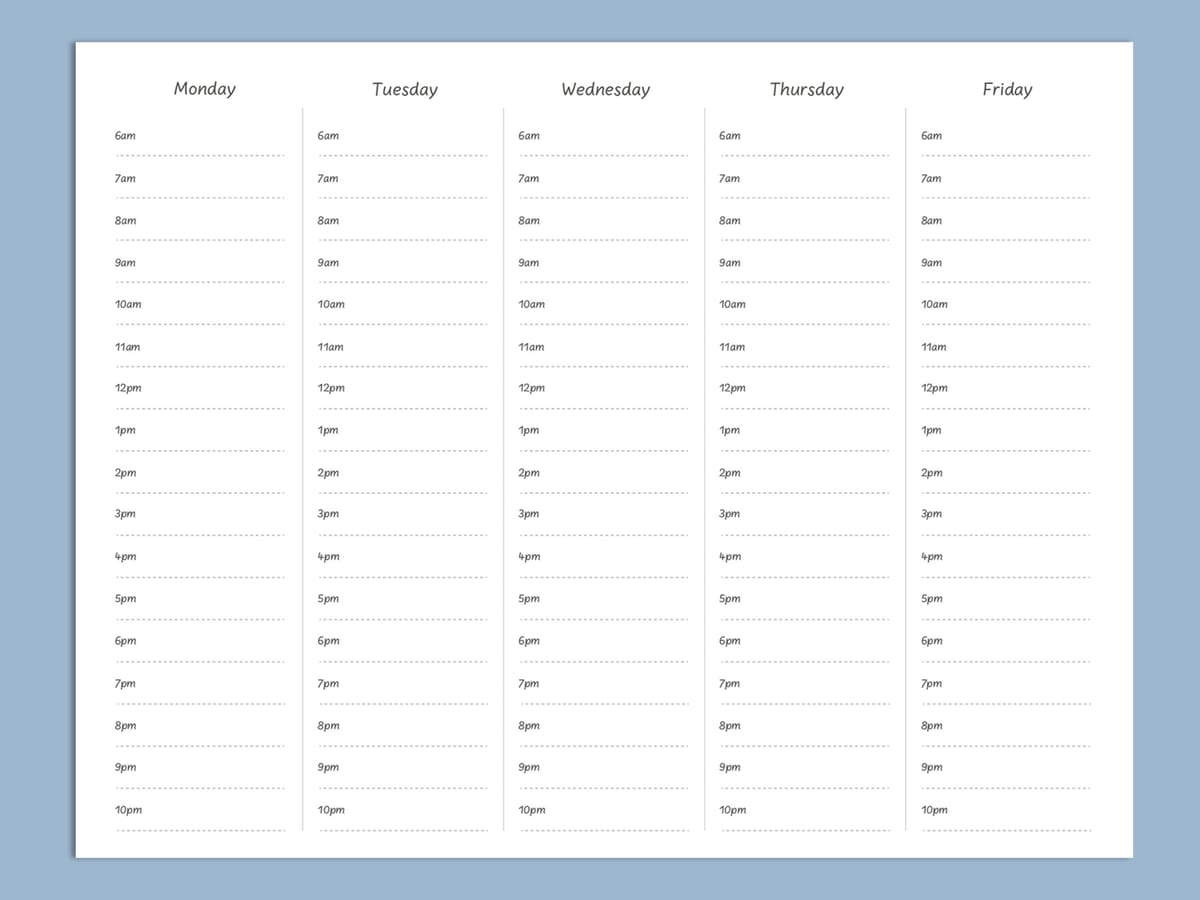1200x900 pixels.
Task: Click the 10am label in Wednesday column
Action: (531, 304)
